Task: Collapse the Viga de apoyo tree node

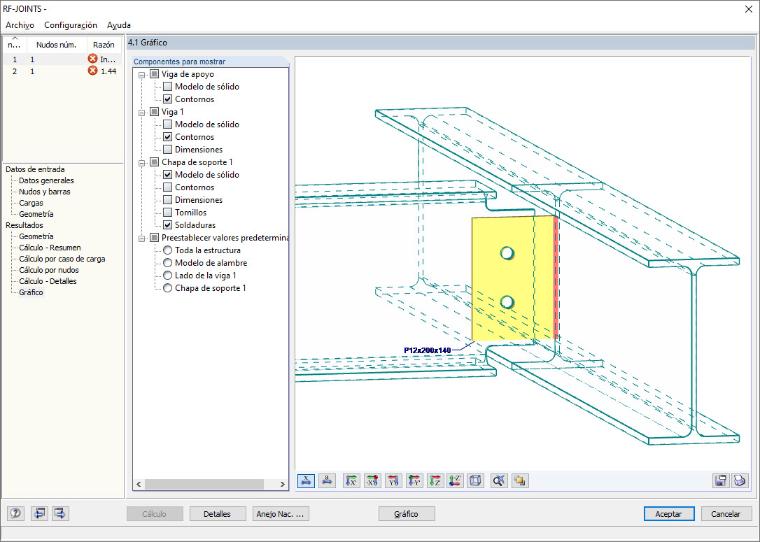Action: click(x=142, y=75)
